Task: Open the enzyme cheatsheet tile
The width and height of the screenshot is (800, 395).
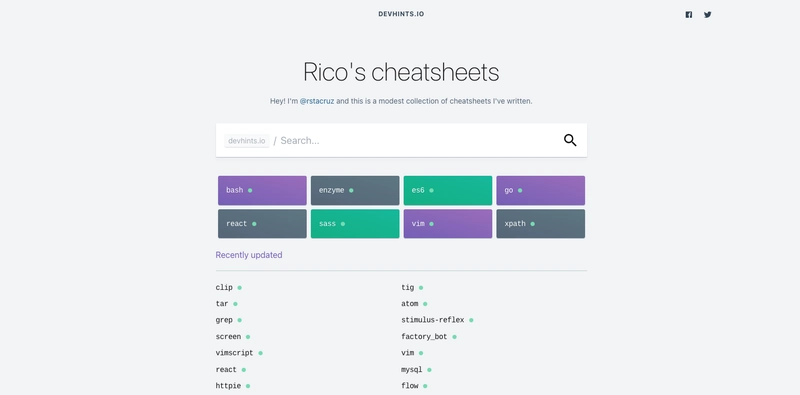Action: [x=355, y=190]
